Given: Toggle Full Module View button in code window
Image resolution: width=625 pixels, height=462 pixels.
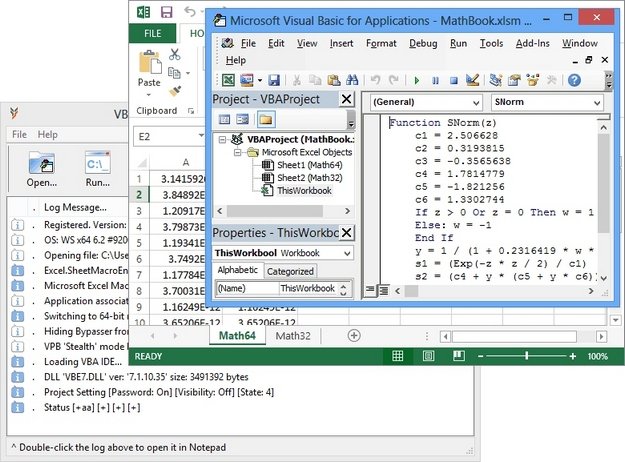Looking at the screenshot, I should (383, 291).
